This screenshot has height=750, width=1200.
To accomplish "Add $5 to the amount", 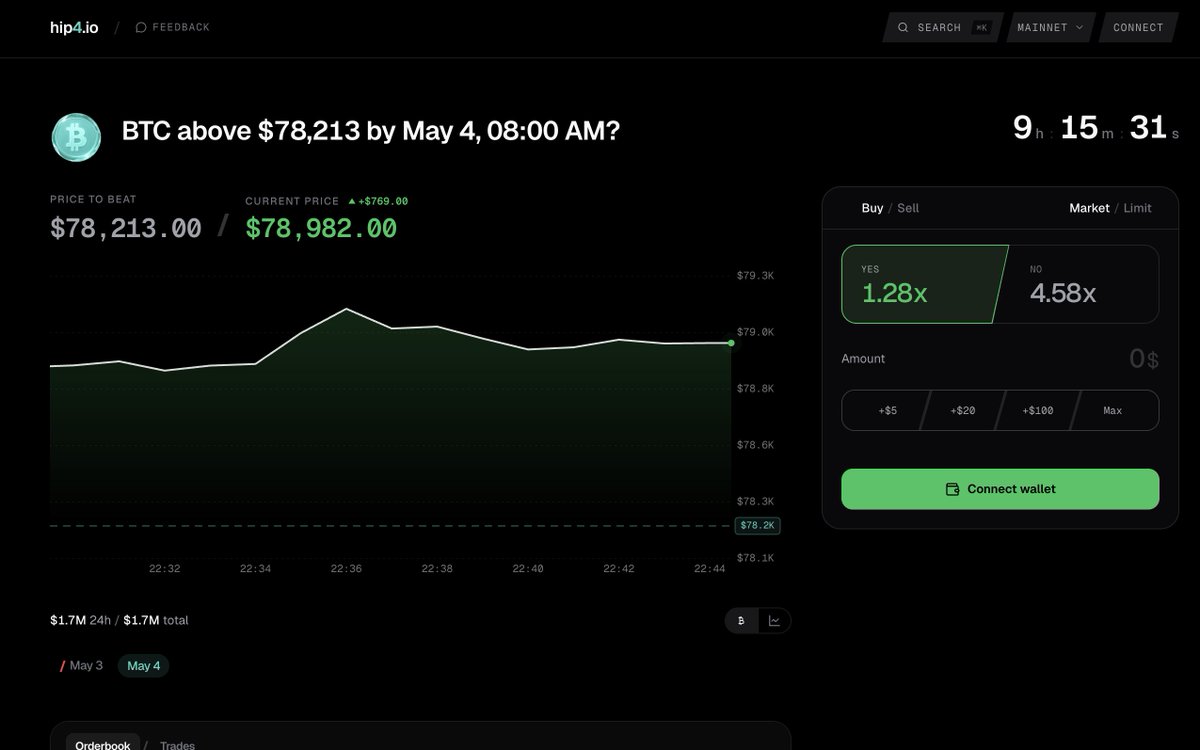I will tap(886, 410).
